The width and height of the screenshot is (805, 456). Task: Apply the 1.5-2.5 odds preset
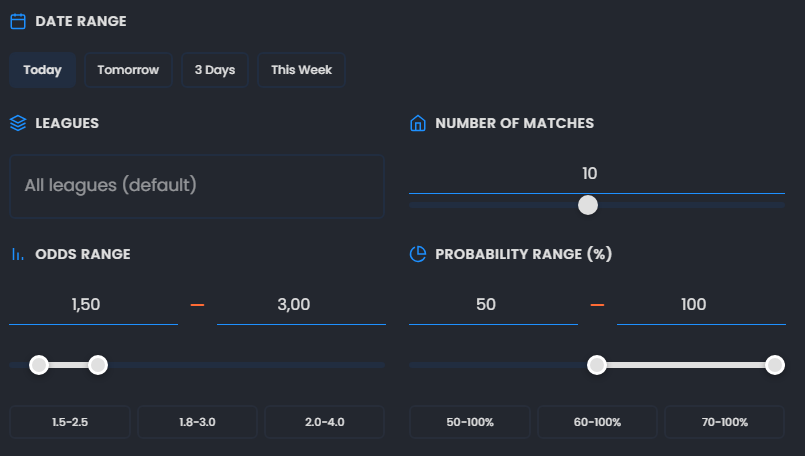coord(70,422)
